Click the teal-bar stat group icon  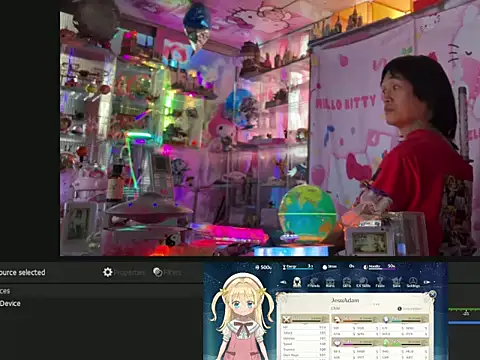click(386, 319)
